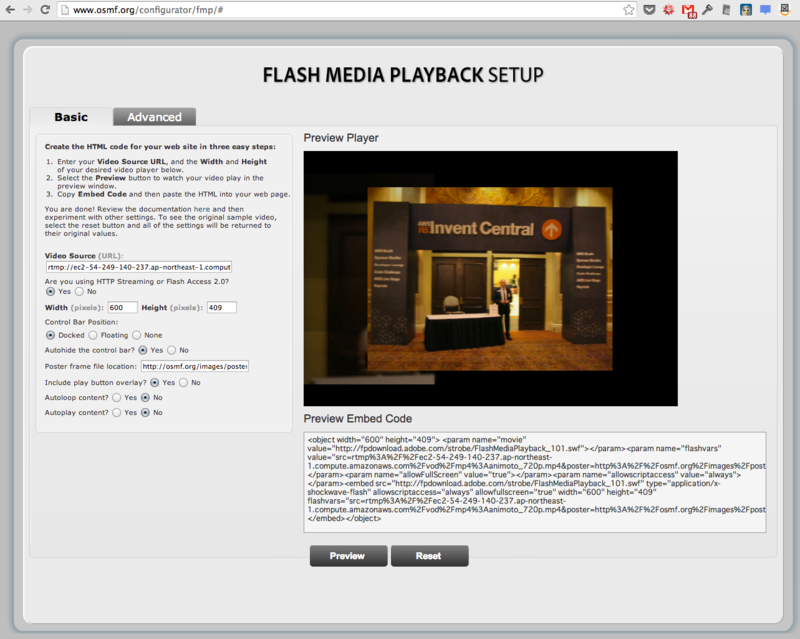
Task: Select Yes for HTTP Streaming or Flash Access
Action: [x=50, y=291]
